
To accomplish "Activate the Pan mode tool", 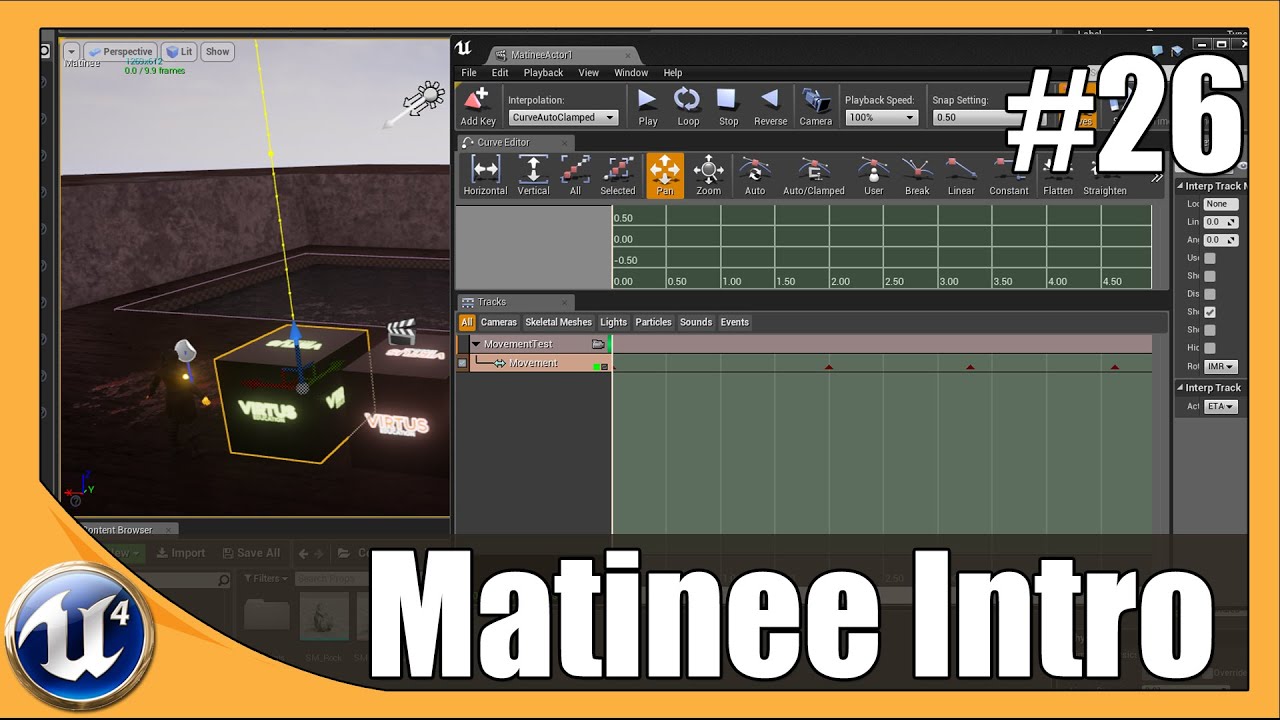I will pos(665,176).
